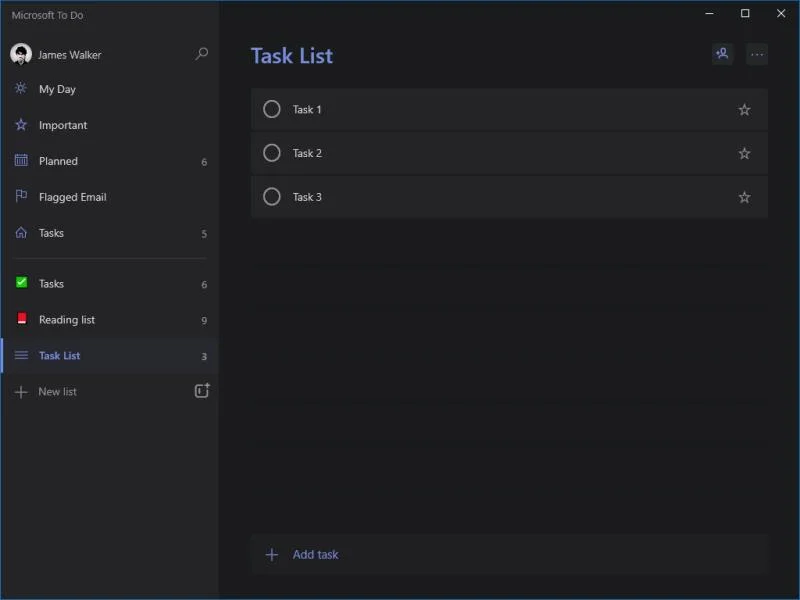
Task: Open the Task 3 row text
Action: click(307, 197)
